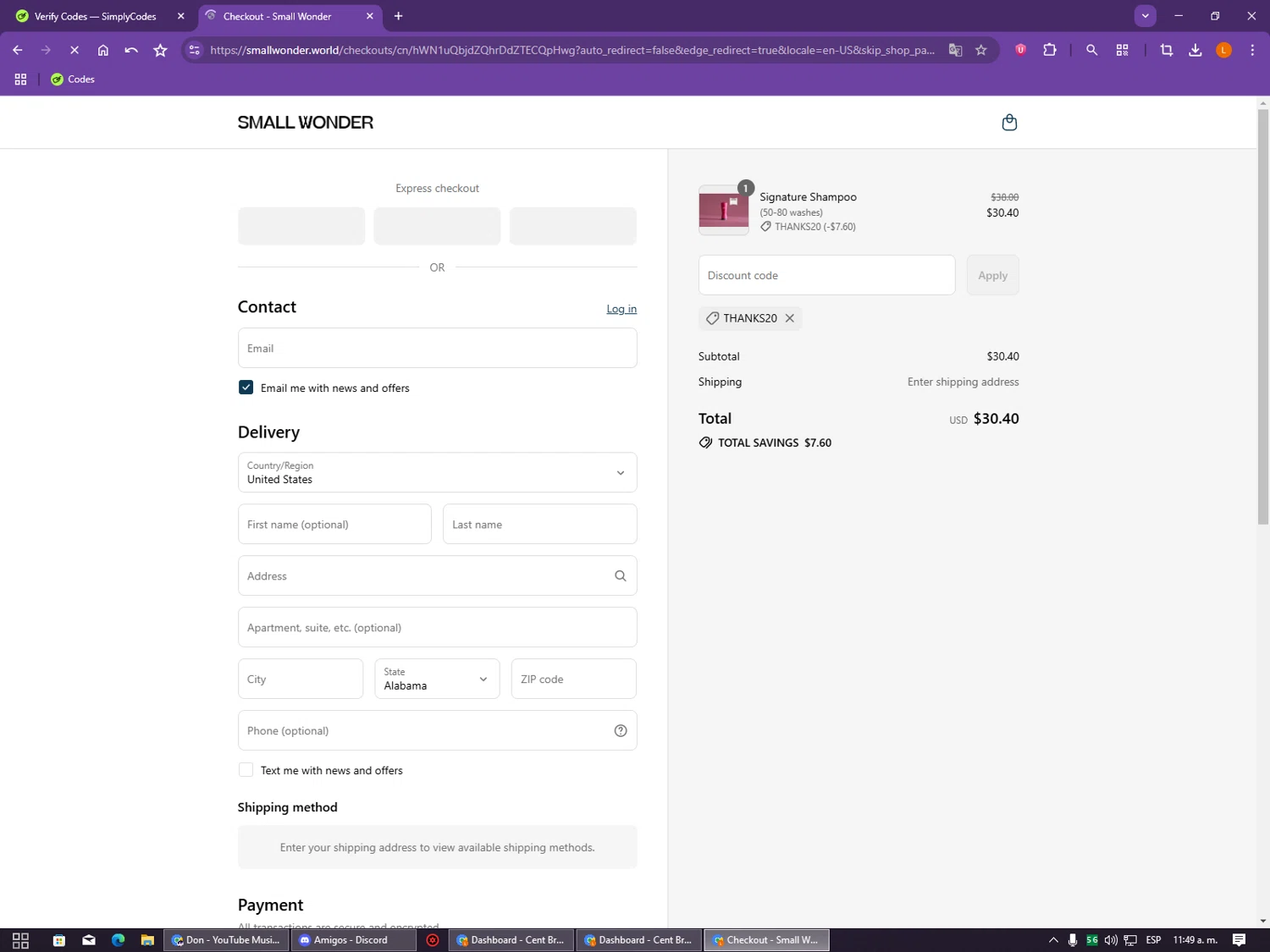
Task: Expand the Country/Region dropdown
Action: (437, 472)
